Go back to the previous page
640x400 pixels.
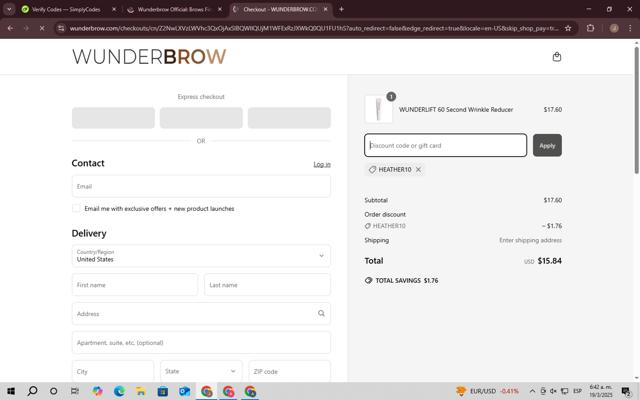[11, 28]
